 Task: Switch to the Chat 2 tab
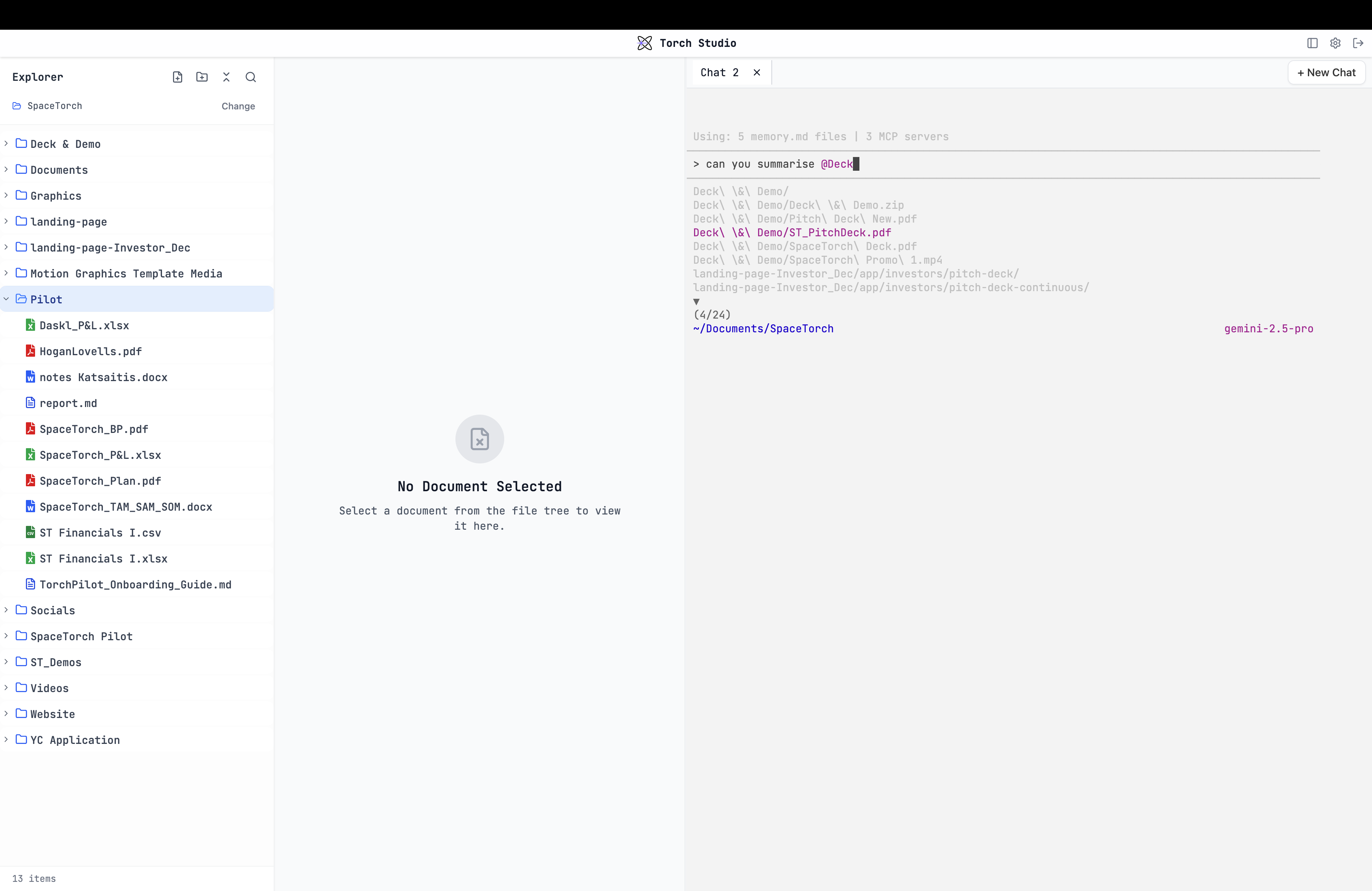click(x=719, y=73)
